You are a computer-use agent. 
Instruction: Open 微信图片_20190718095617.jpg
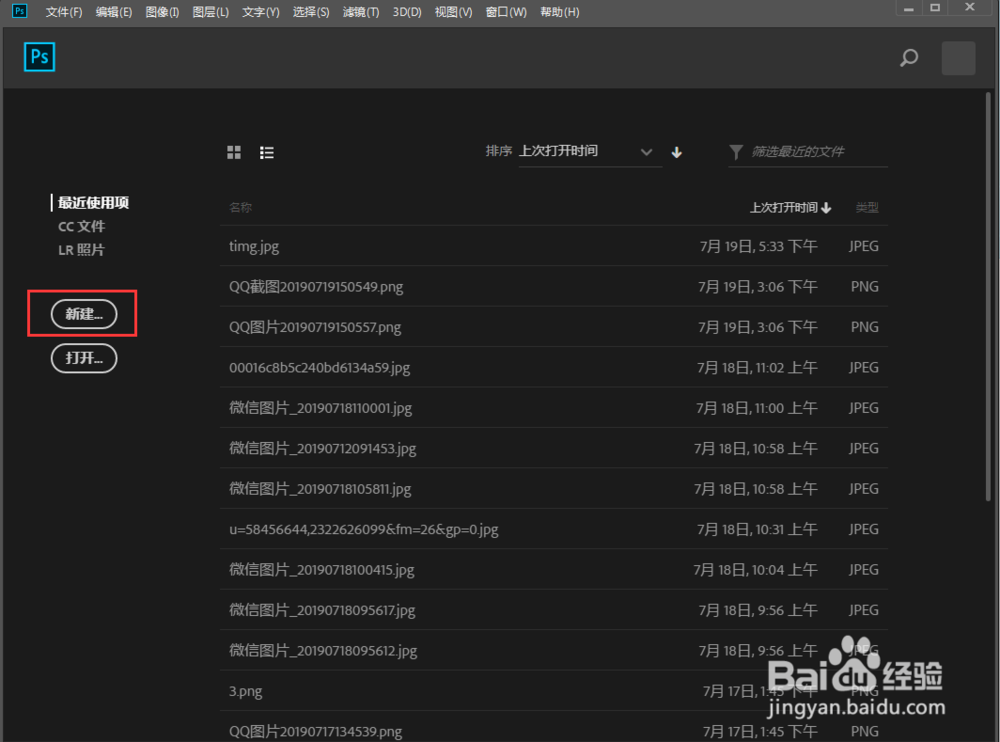(x=554, y=610)
